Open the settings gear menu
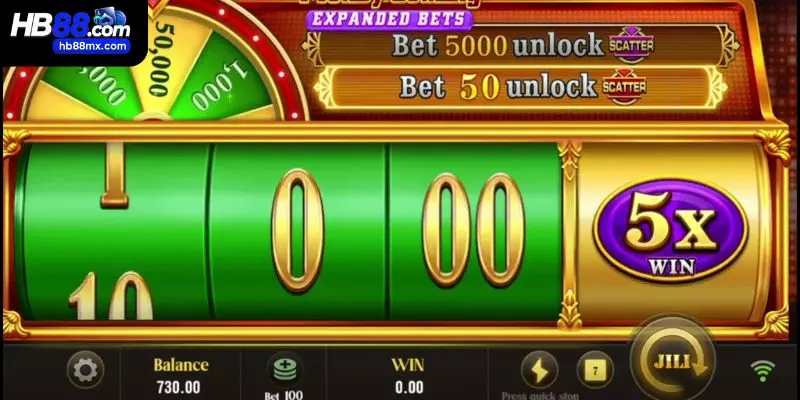This screenshot has width=800, height=400. point(85,370)
